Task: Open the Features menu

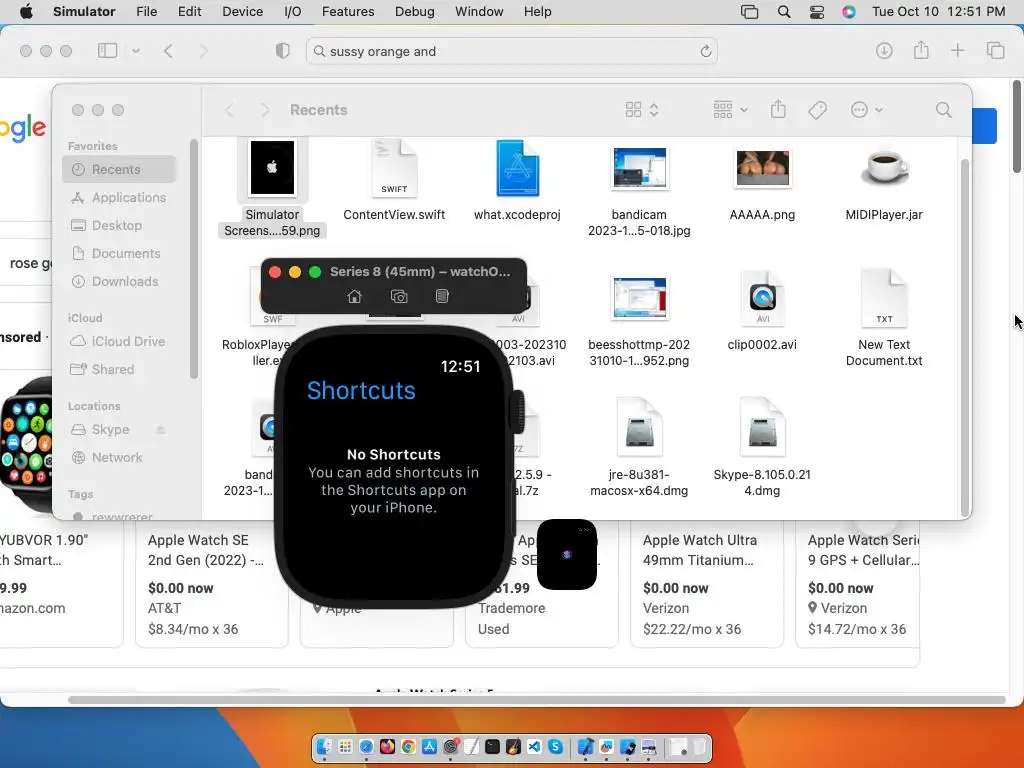Action: (x=348, y=12)
